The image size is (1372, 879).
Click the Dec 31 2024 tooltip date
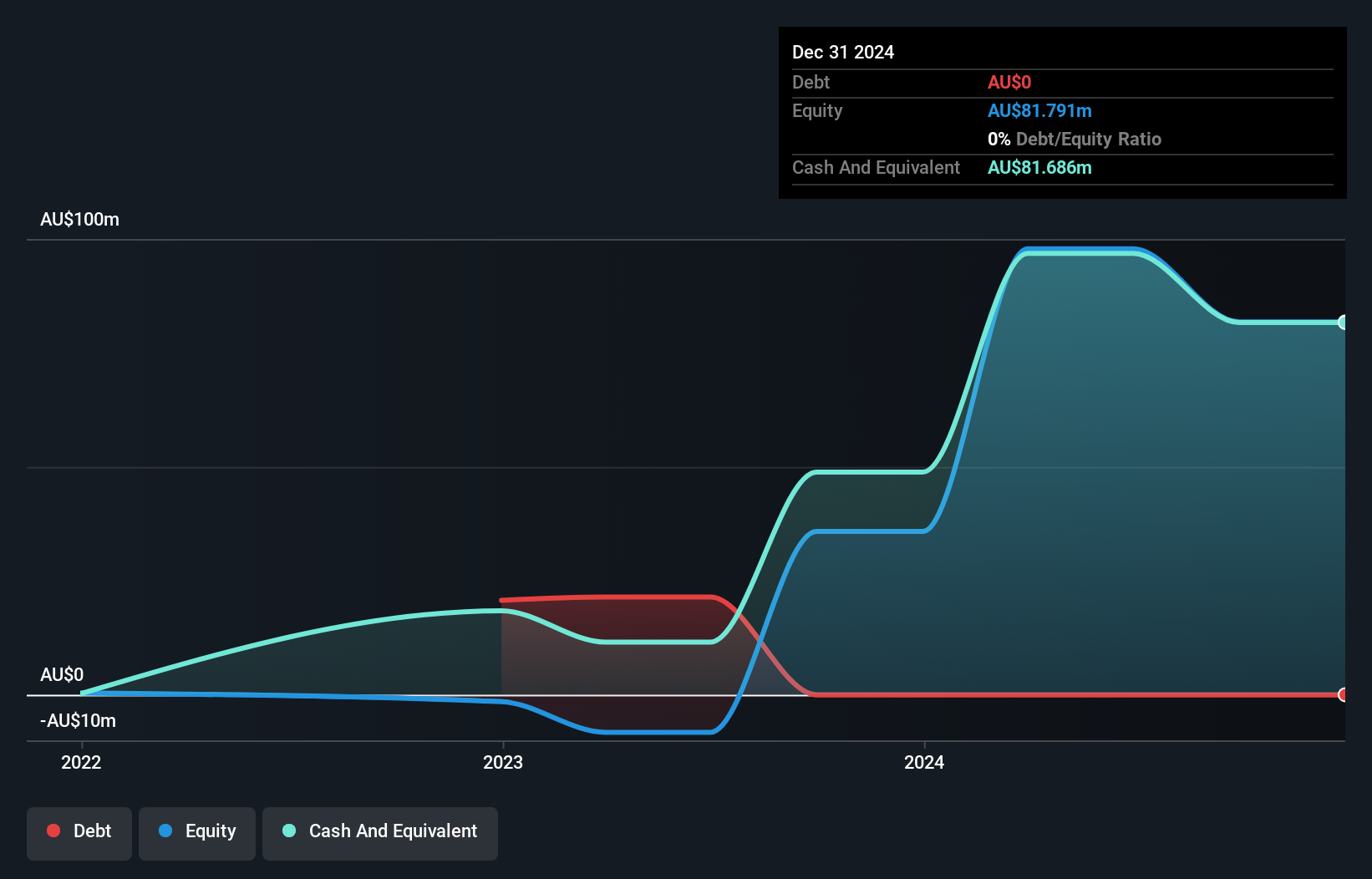[x=843, y=52]
